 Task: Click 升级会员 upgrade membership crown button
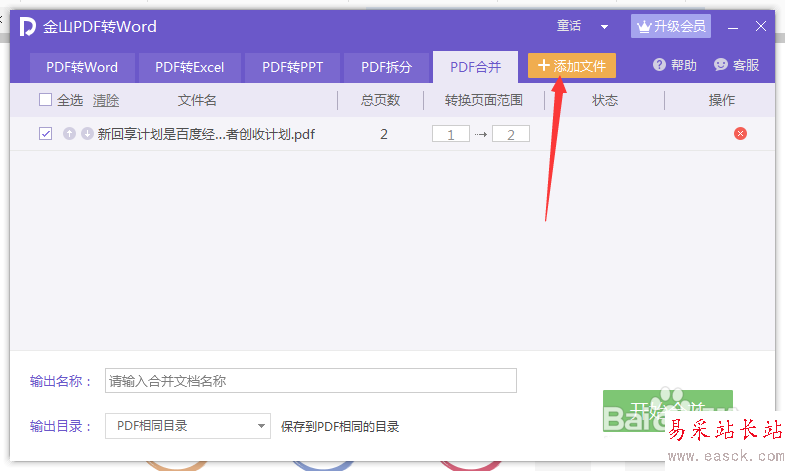[670, 26]
